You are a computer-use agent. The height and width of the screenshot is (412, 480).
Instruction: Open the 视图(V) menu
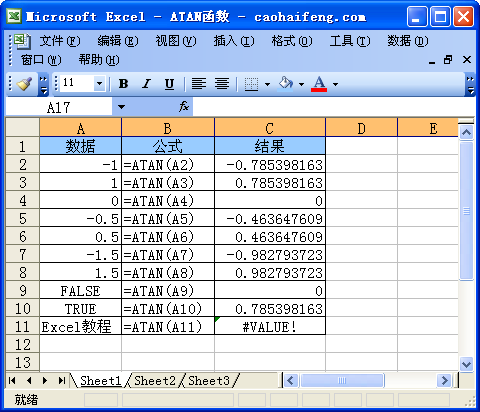tap(176, 41)
